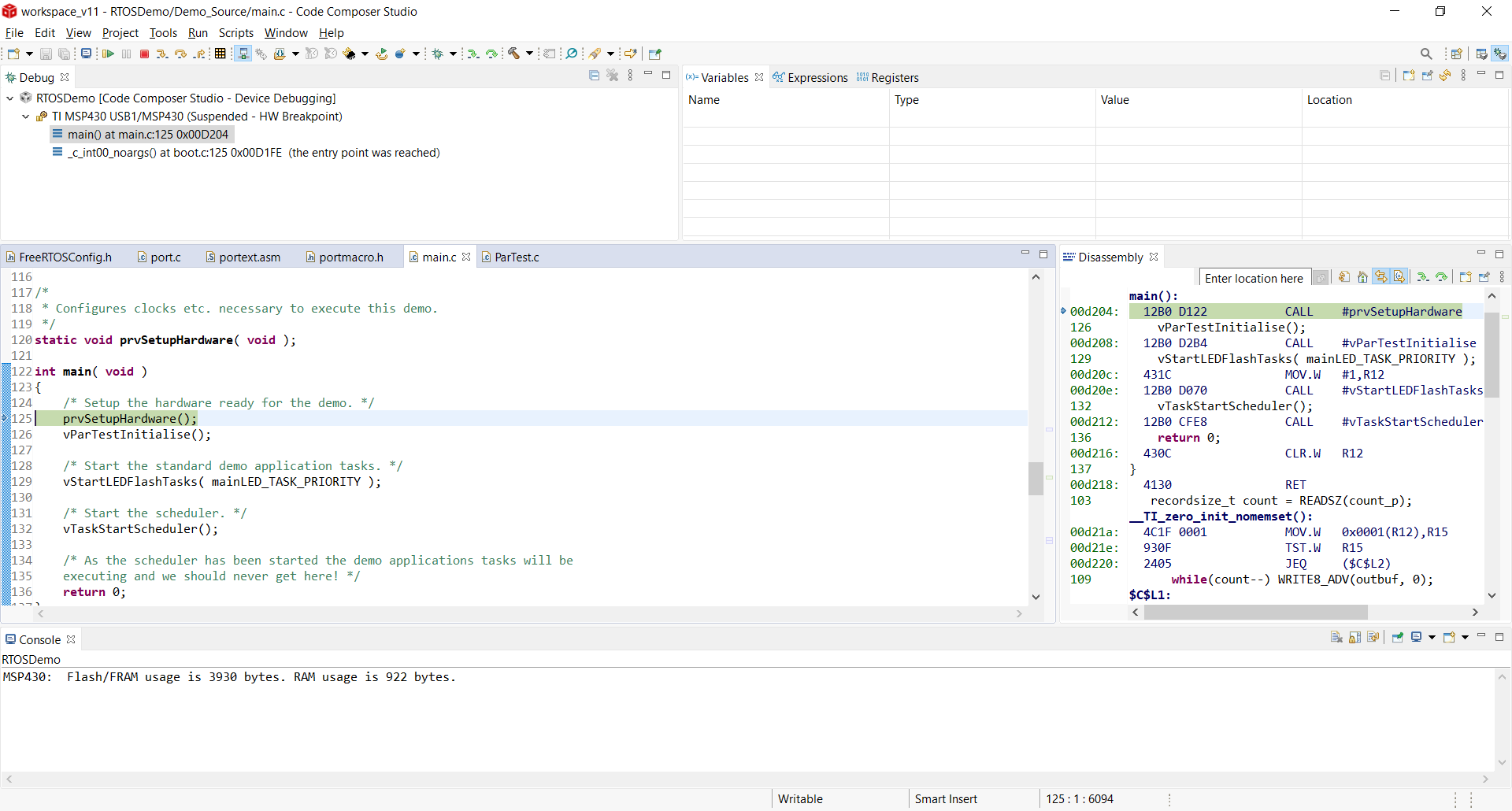The width and height of the screenshot is (1512, 811).
Task: Toggle the highlighted connect target icon in toolbar
Action: tap(243, 54)
